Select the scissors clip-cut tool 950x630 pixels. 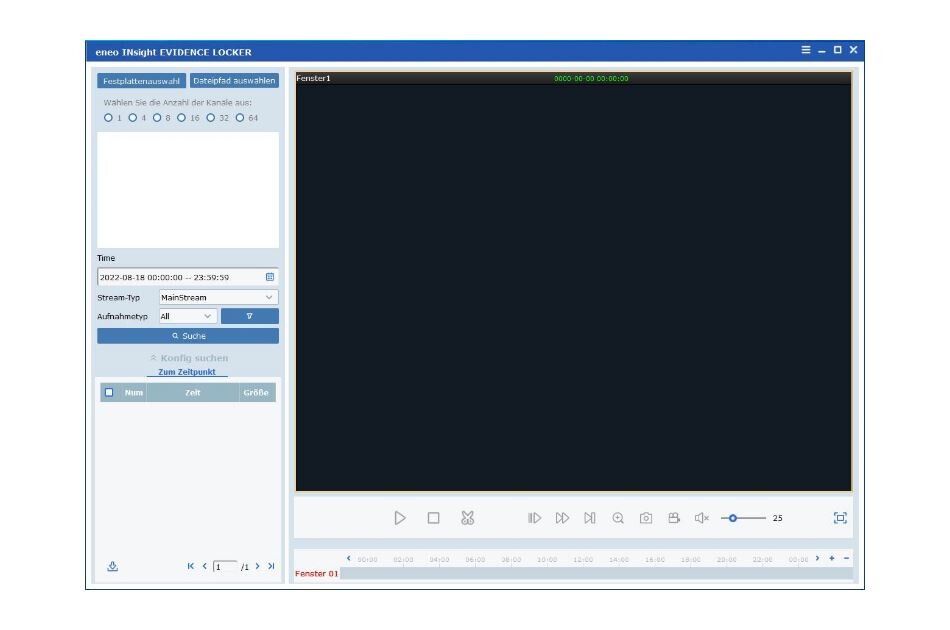(x=467, y=518)
